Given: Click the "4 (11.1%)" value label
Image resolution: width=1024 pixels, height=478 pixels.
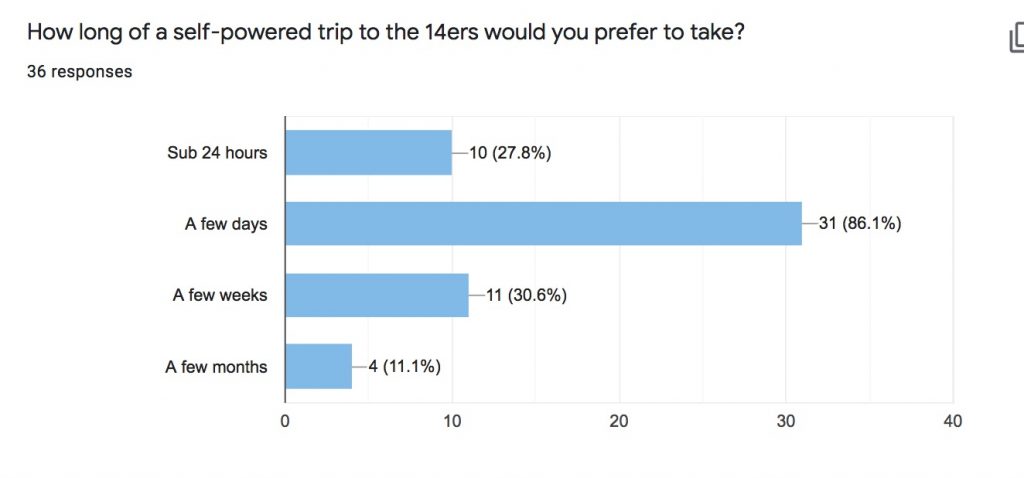Looking at the screenshot, I should tap(404, 366).
